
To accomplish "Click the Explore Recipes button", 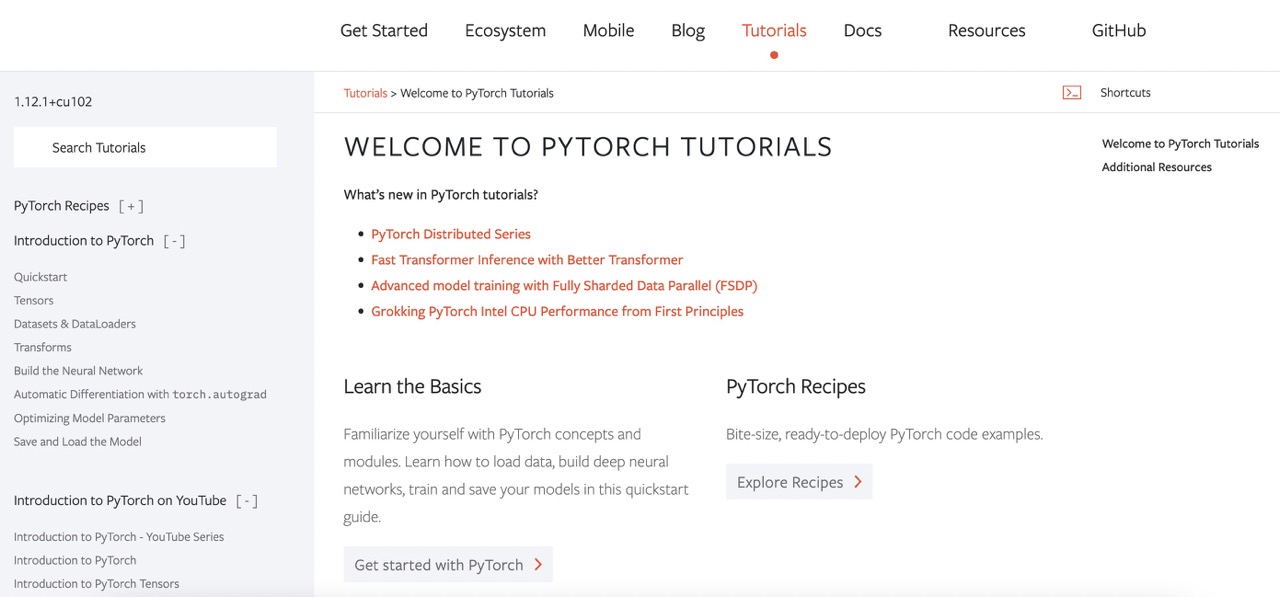I will pos(799,482).
